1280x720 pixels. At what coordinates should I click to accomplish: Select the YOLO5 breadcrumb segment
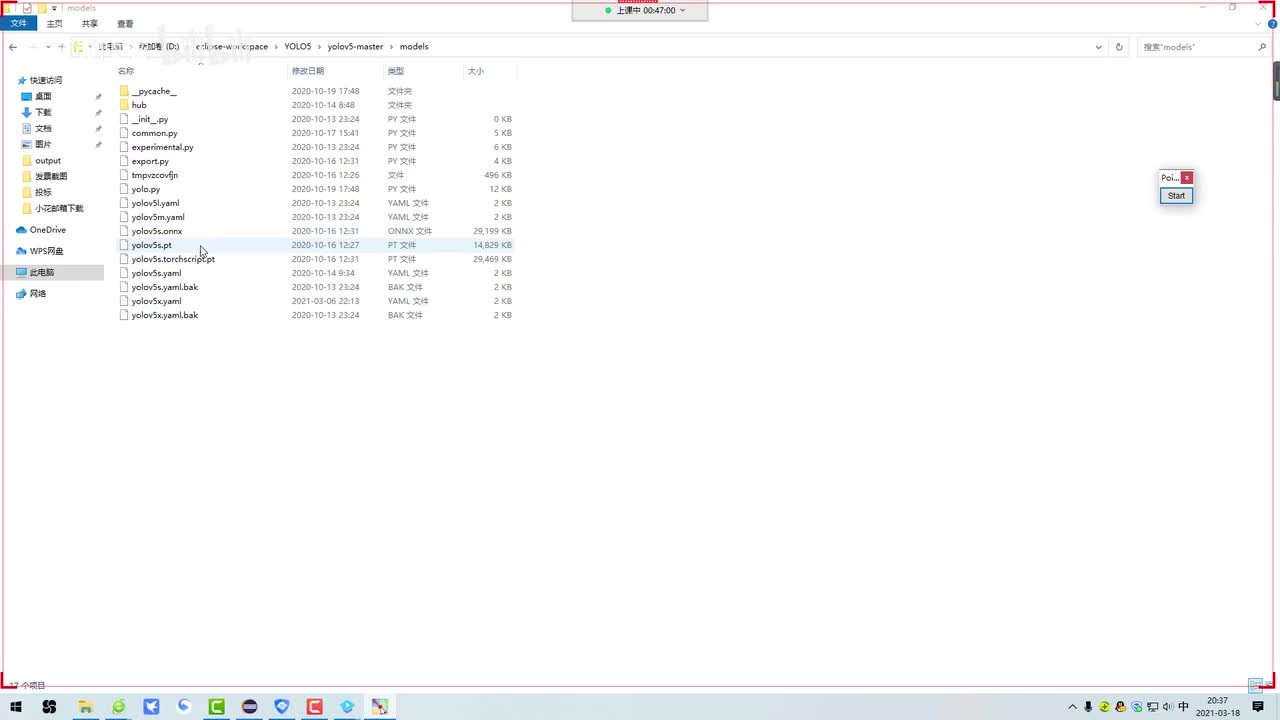(298, 47)
